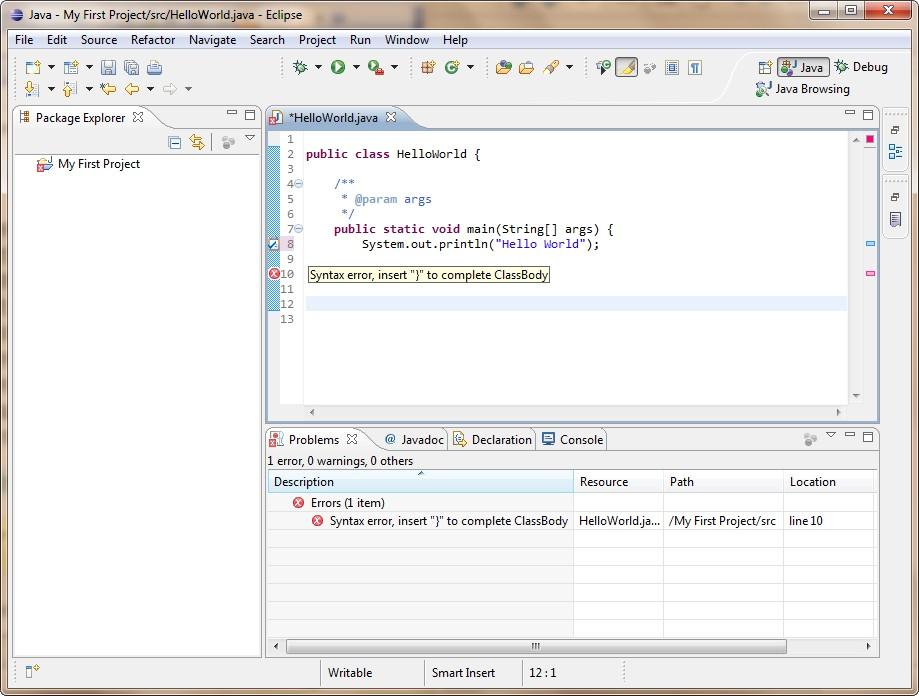
Task: Click the error marker on line 10
Action: point(274,274)
